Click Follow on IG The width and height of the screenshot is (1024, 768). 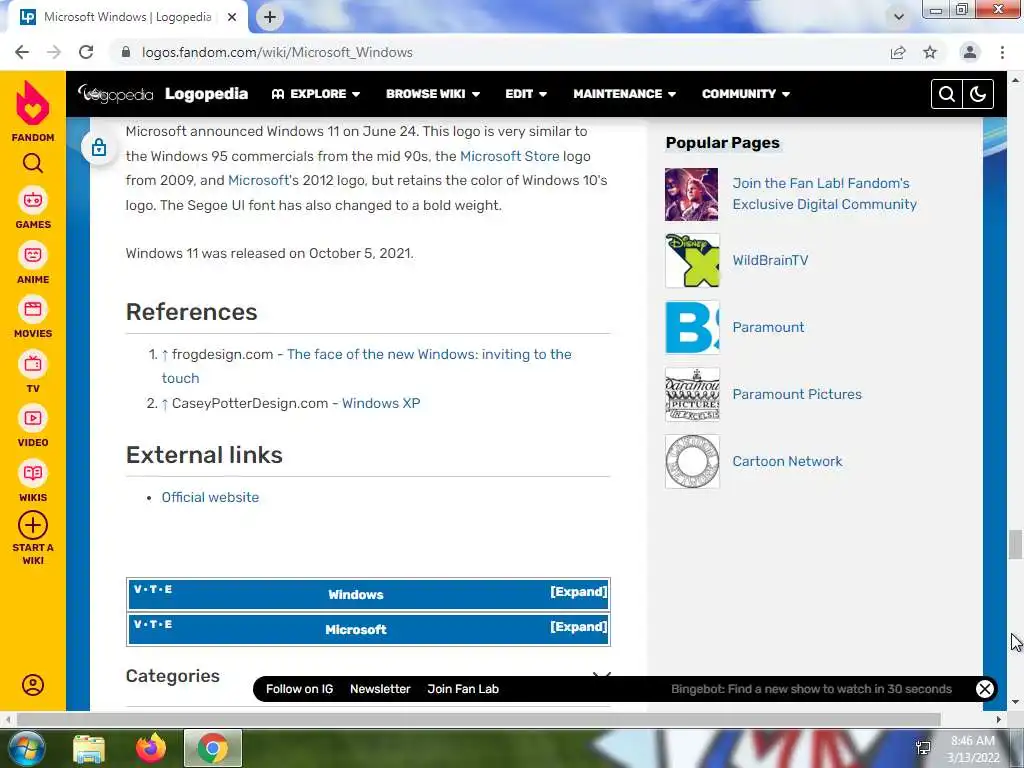pos(299,689)
